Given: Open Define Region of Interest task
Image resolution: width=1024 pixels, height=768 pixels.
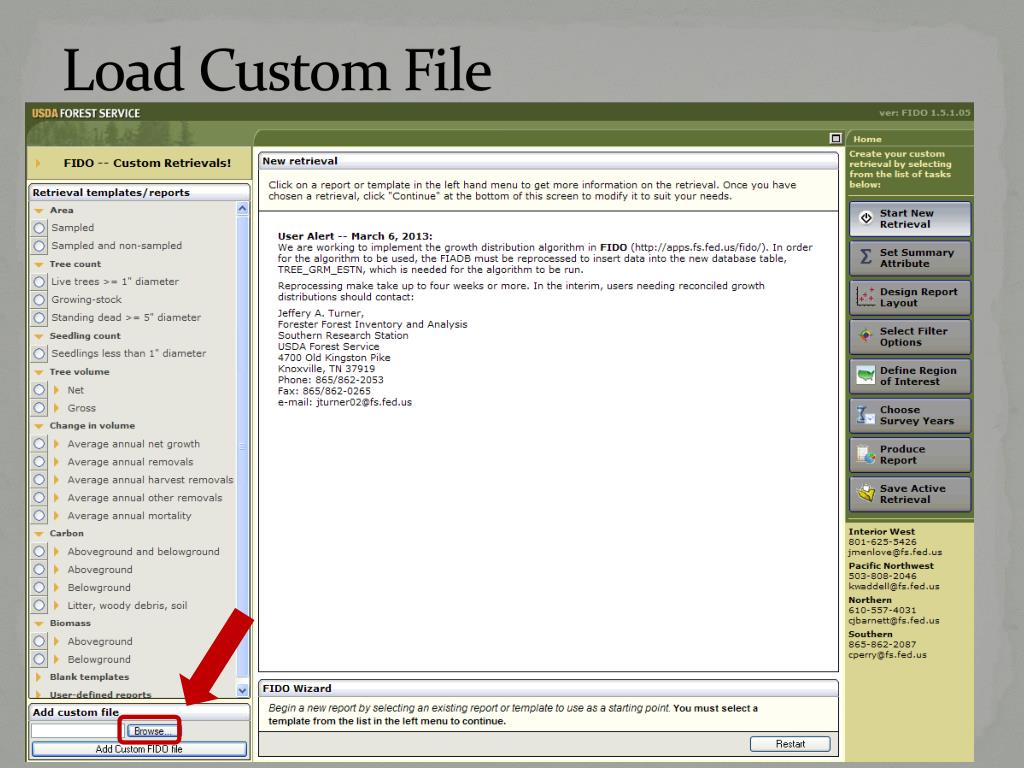Looking at the screenshot, I should tap(910, 376).
